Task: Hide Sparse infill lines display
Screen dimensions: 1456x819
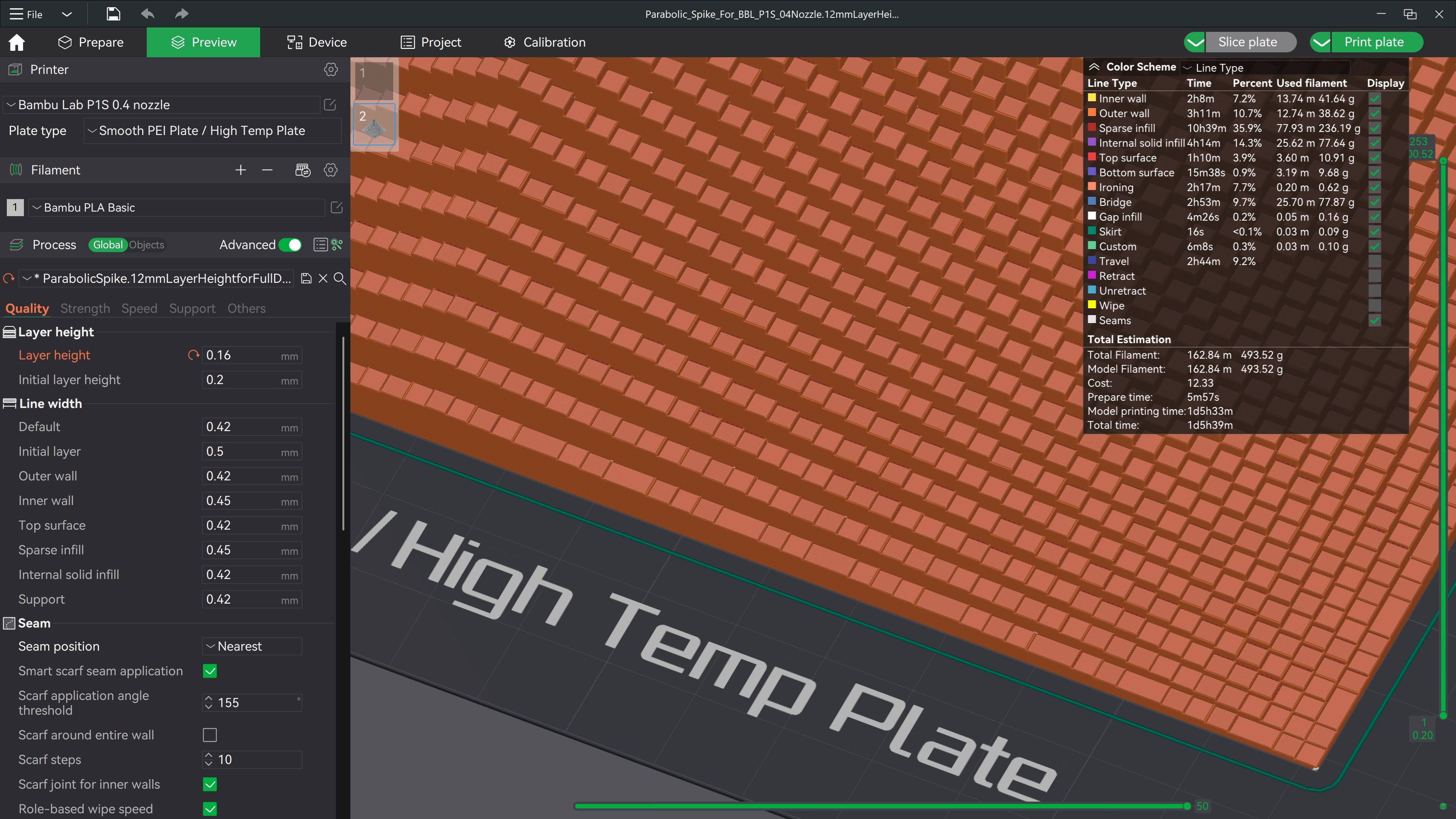Action: 1374,128
